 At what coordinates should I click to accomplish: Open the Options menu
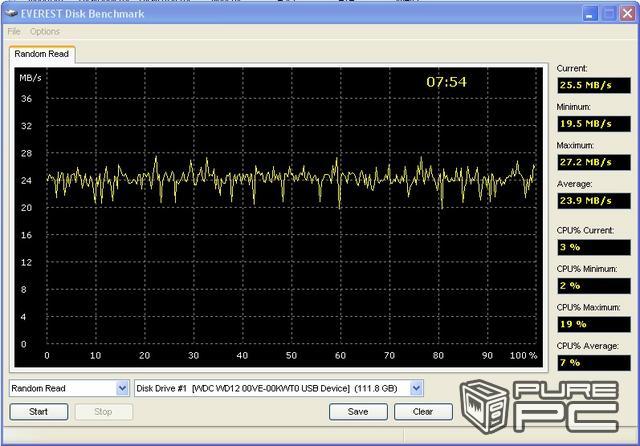click(44, 31)
